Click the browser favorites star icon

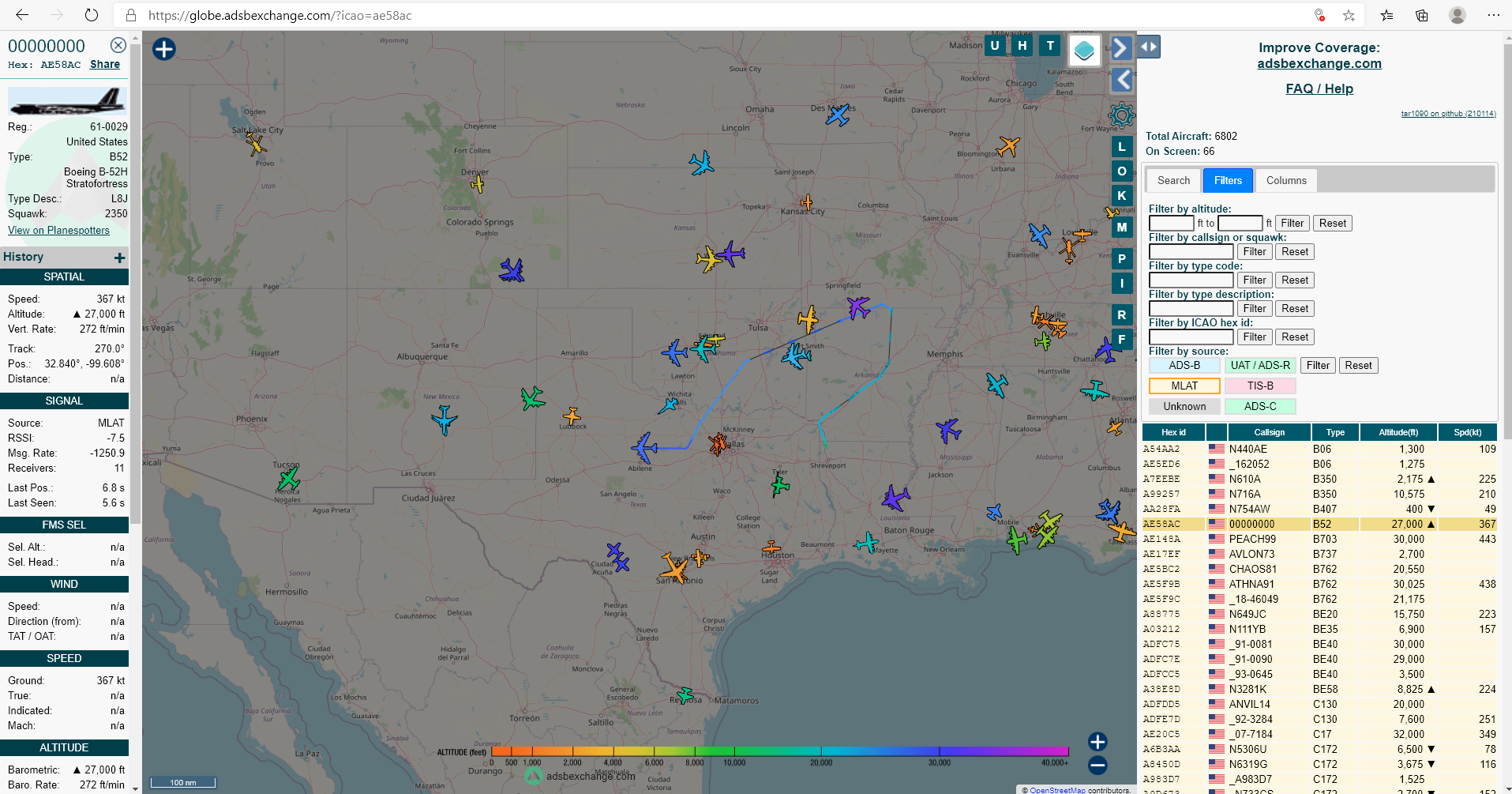click(1349, 15)
